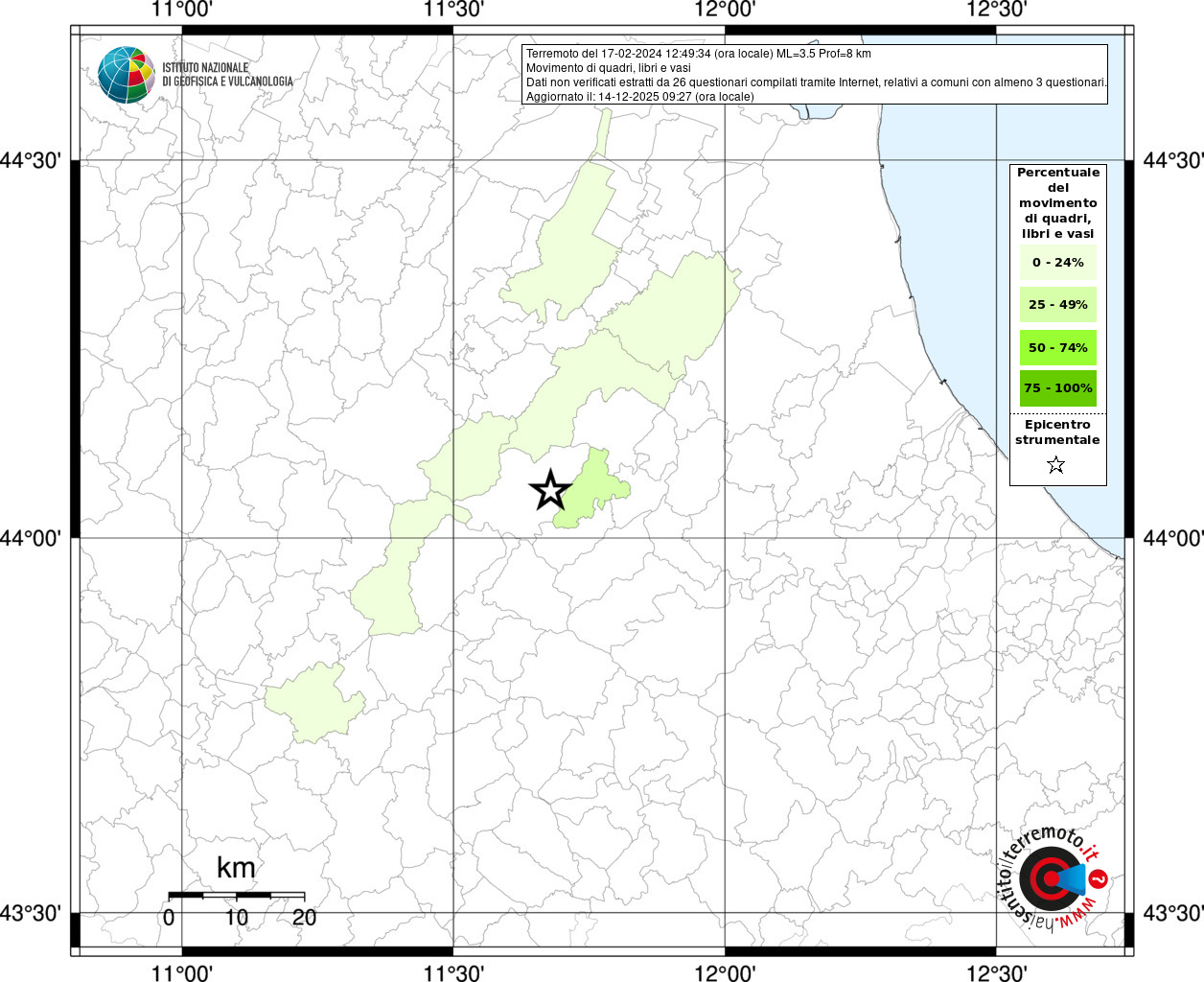The width and height of the screenshot is (1204, 982).
Task: Click the legend title 'Percentuale del movimento'
Action: point(1058,202)
